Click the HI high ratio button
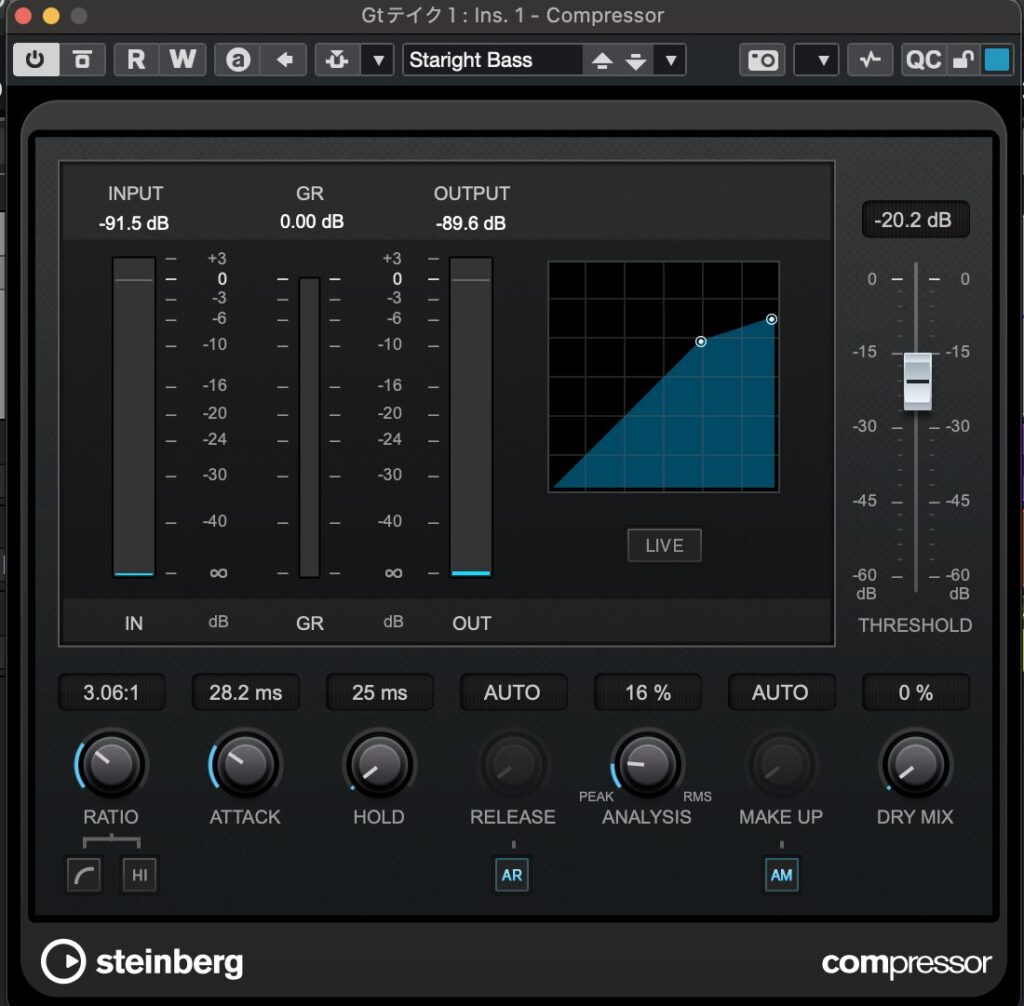Image resolution: width=1024 pixels, height=1006 pixels. pos(139,876)
